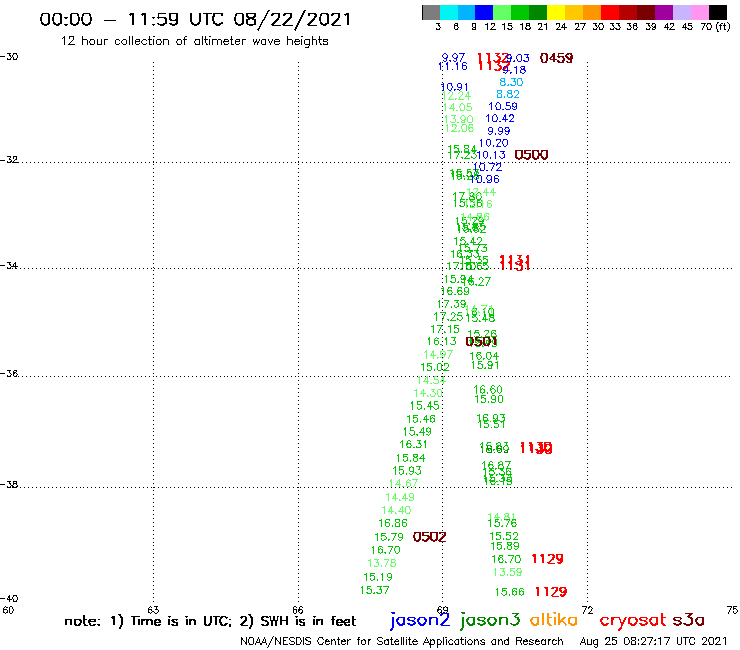Click the 'jason2' legend label

pyautogui.click(x=420, y=620)
